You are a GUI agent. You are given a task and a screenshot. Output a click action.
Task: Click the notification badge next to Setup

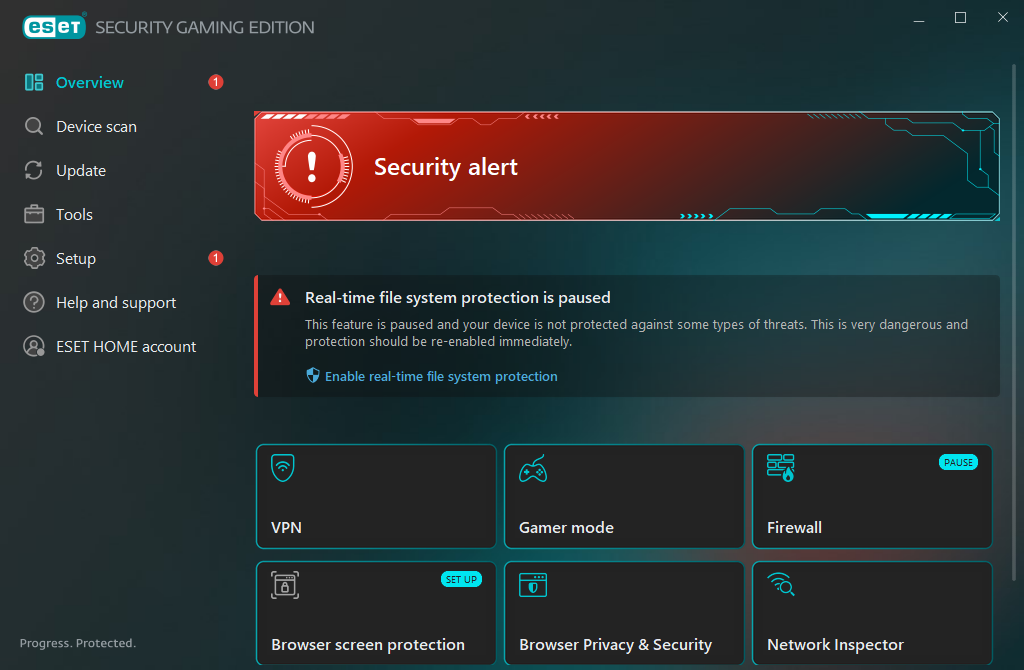[x=216, y=258]
